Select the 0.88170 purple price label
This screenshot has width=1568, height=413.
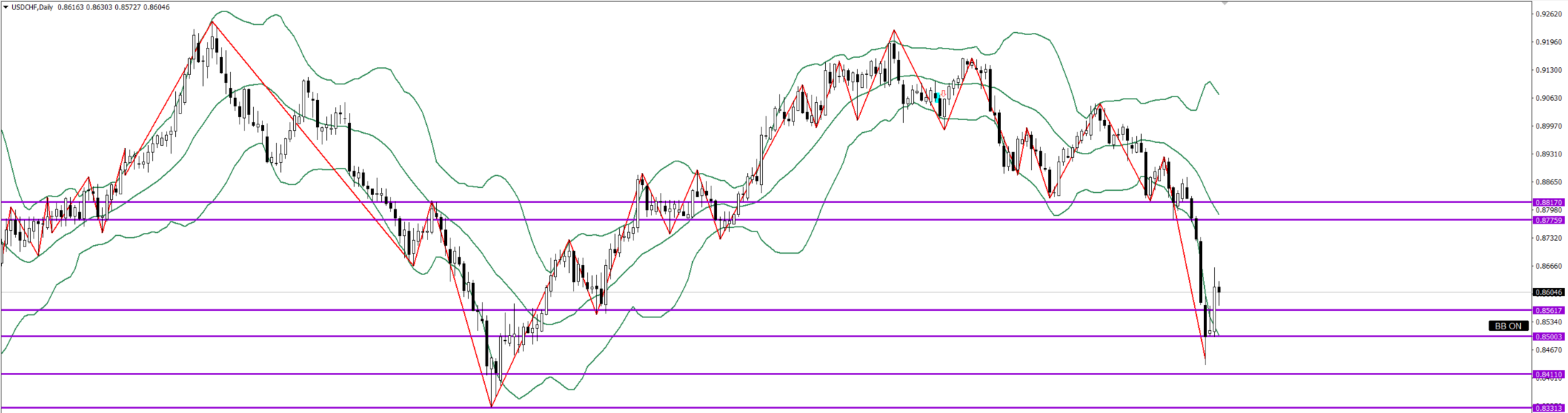pos(1548,202)
